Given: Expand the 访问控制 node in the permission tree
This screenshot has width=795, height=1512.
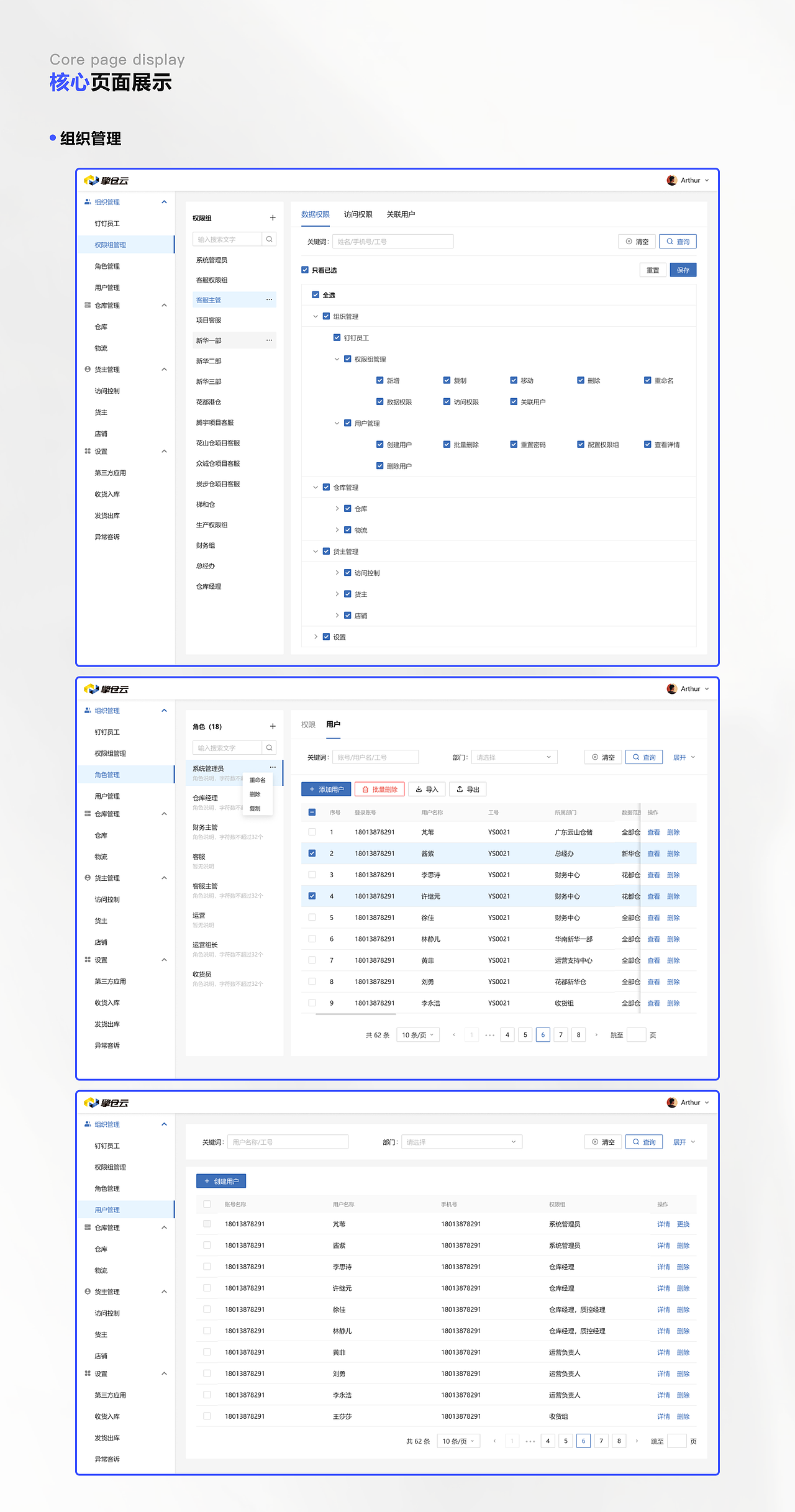Looking at the screenshot, I should (x=337, y=573).
